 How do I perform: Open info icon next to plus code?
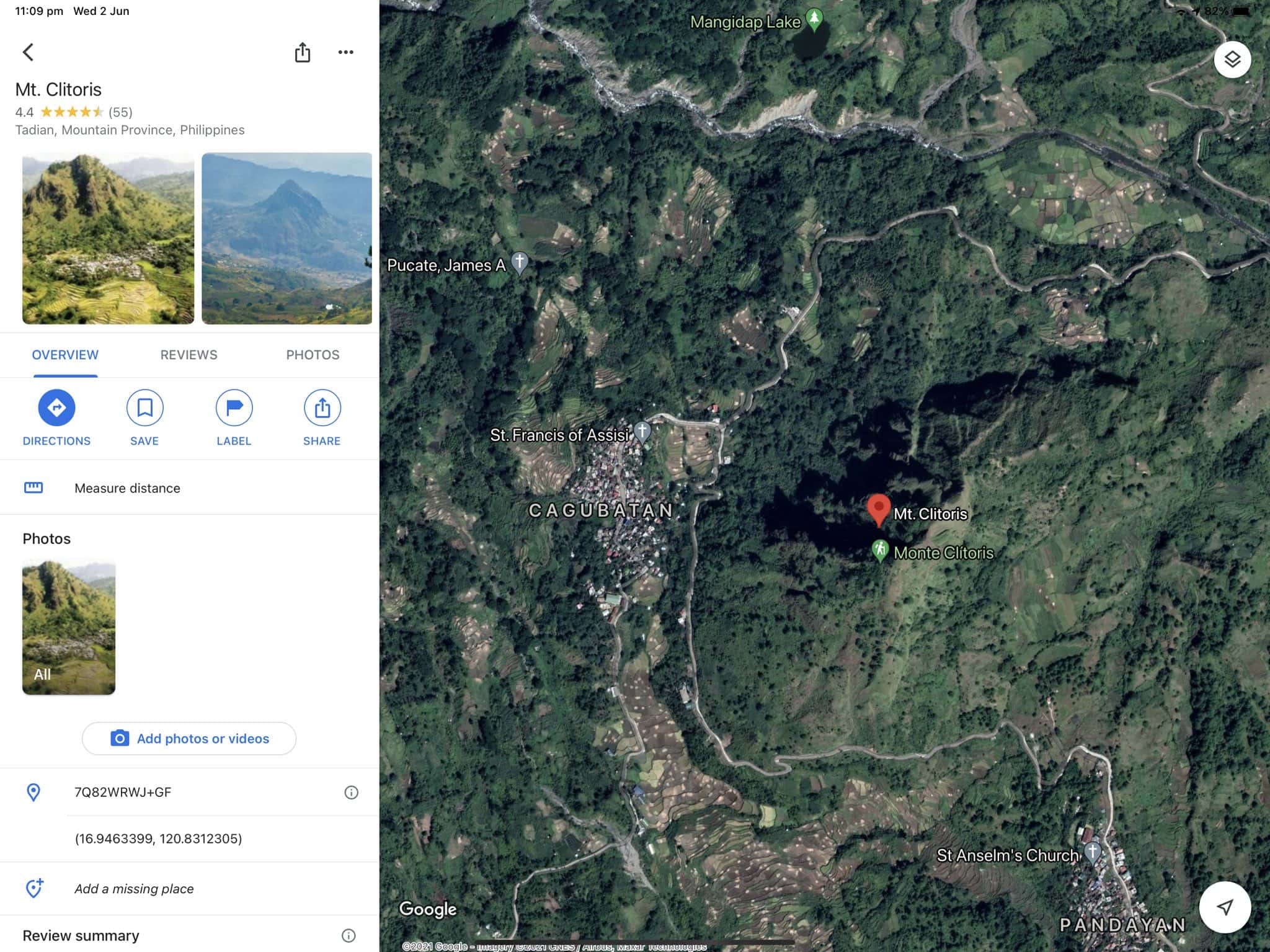pyautogui.click(x=351, y=792)
